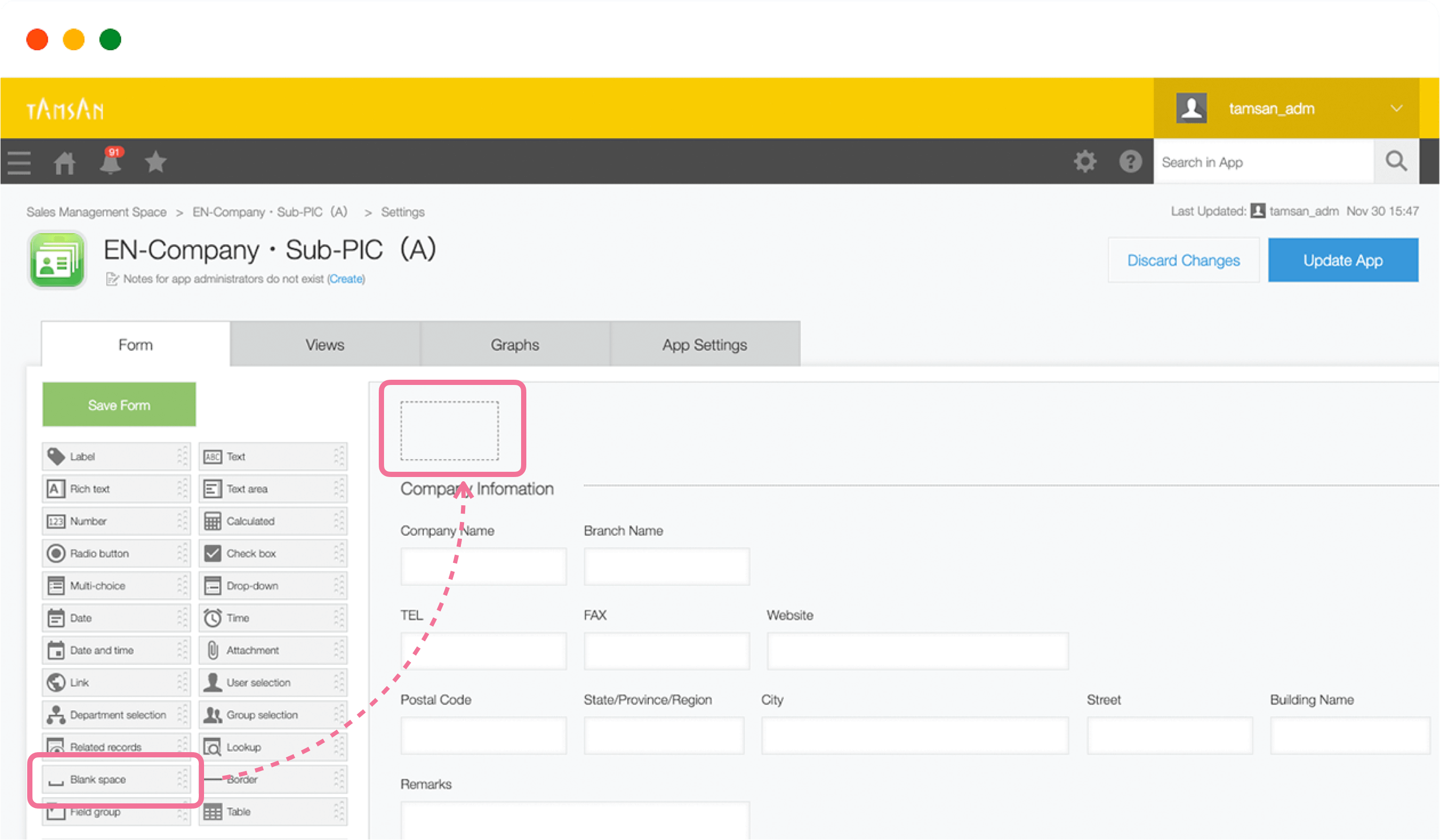Click the search magnifier icon
Image resolution: width=1444 pixels, height=840 pixels.
click(x=1396, y=162)
